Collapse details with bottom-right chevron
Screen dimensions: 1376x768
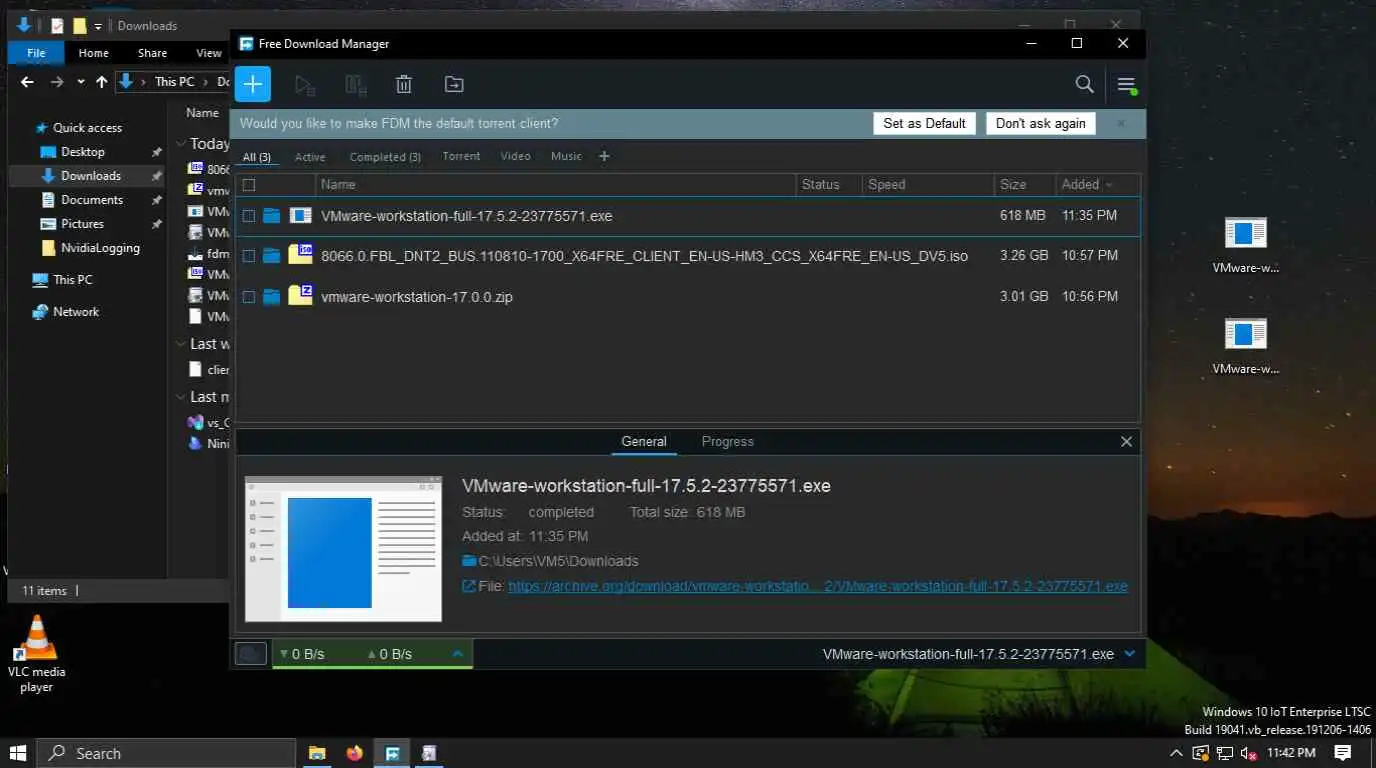pyautogui.click(x=1129, y=654)
